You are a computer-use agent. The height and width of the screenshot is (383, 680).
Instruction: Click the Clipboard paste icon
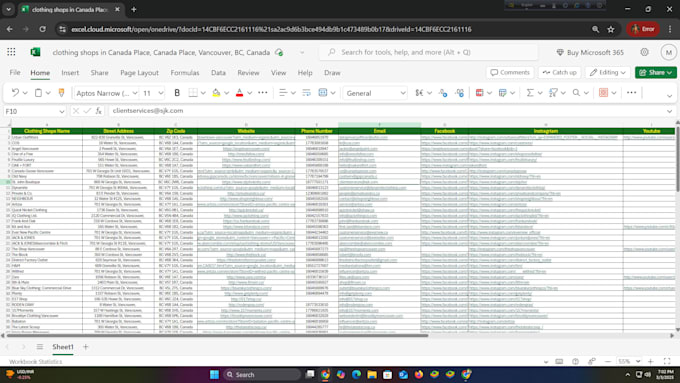38,93
